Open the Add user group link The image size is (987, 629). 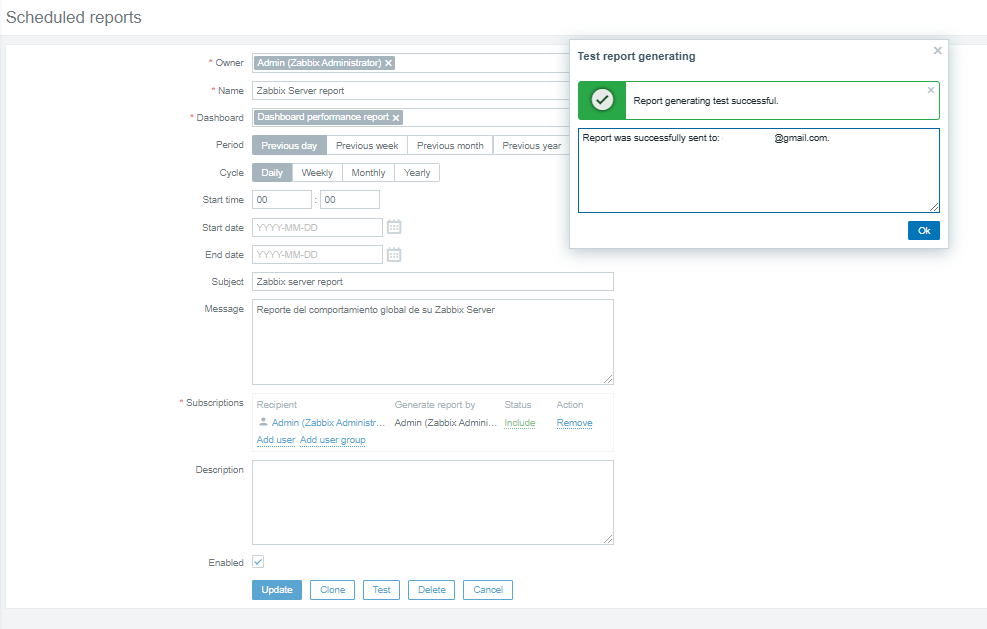coord(332,439)
